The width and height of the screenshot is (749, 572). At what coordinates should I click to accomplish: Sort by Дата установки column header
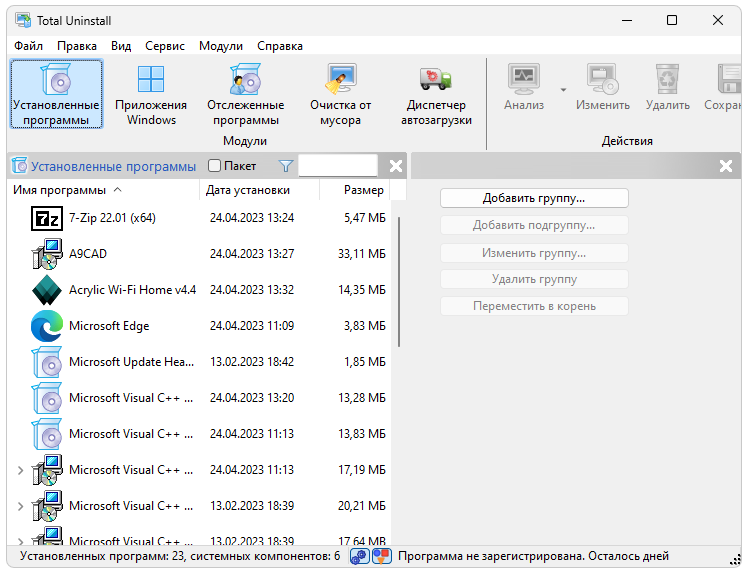(259, 190)
